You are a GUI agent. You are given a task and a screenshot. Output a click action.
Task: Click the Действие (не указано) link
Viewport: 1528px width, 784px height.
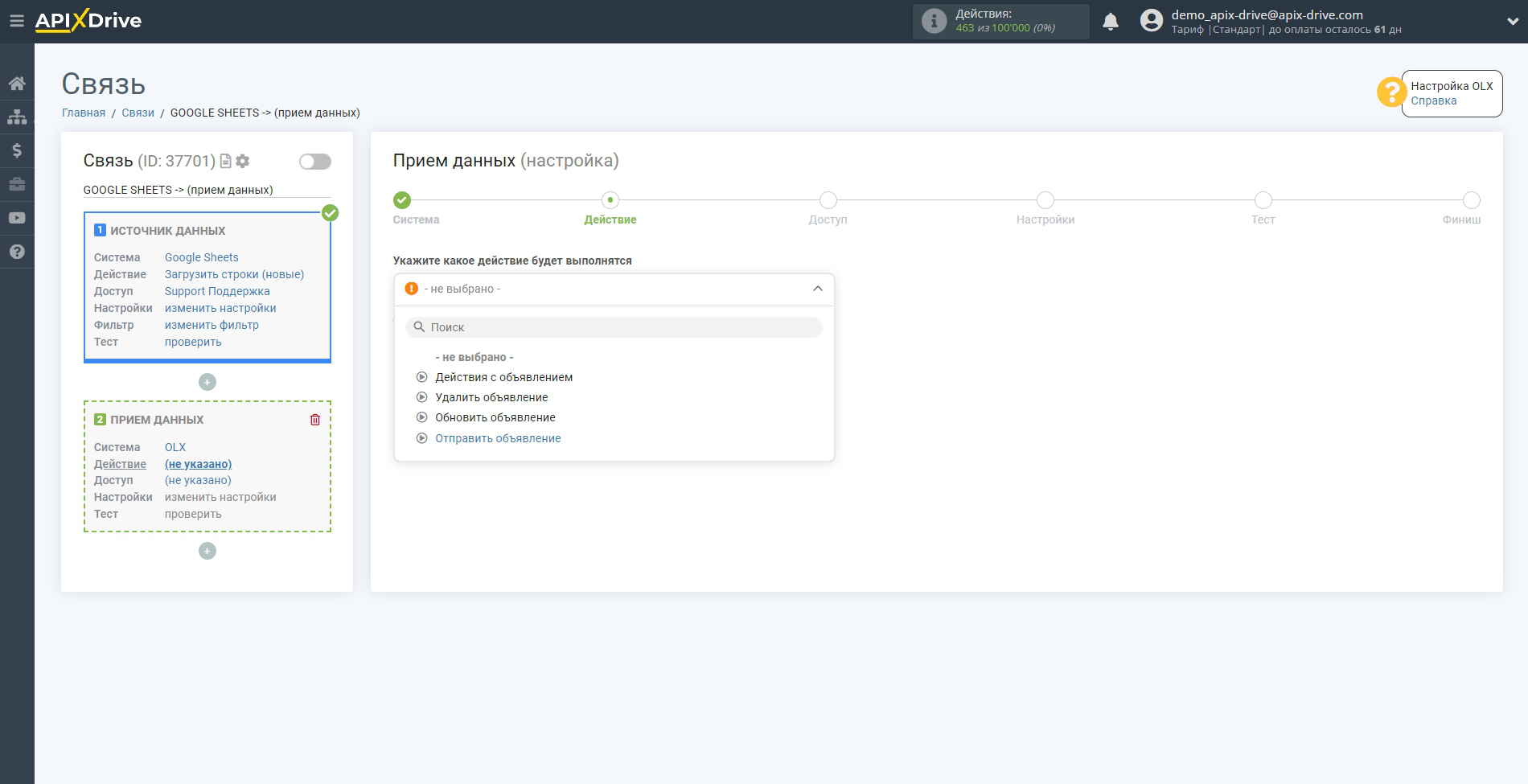[198, 464]
